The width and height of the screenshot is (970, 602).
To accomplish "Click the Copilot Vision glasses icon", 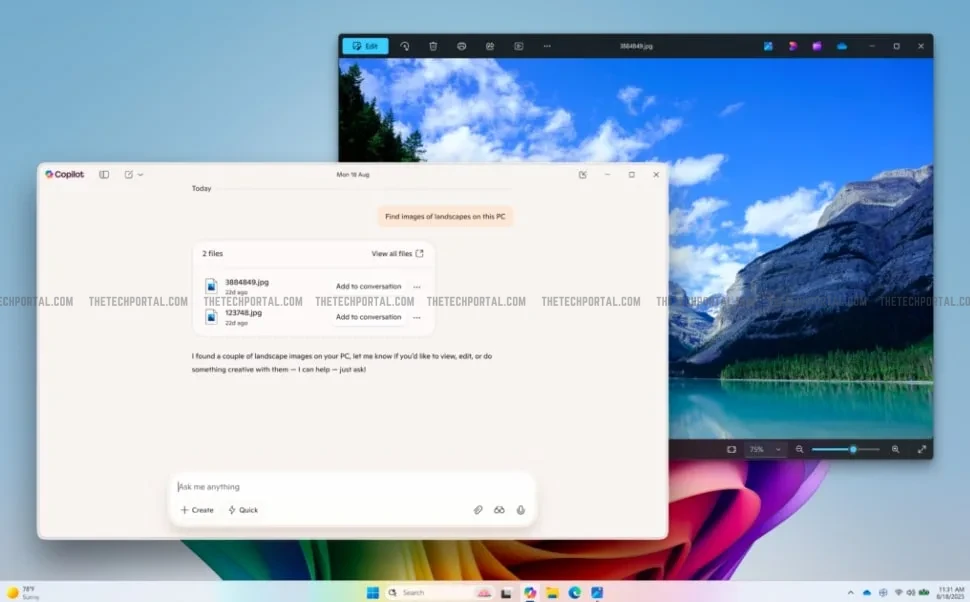I will click(x=499, y=510).
